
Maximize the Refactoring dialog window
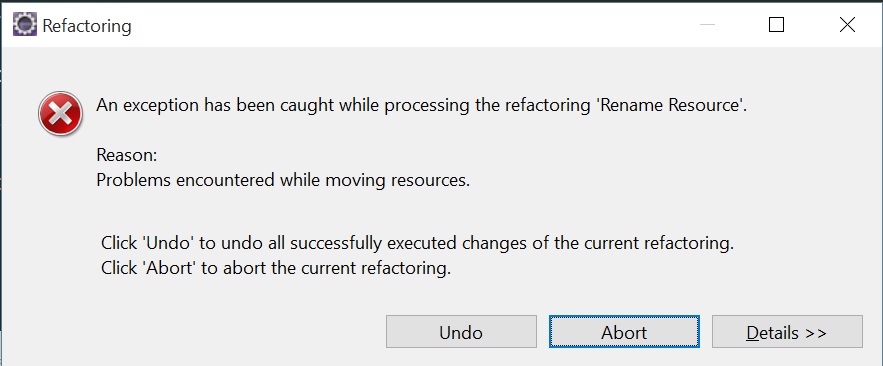point(777,25)
